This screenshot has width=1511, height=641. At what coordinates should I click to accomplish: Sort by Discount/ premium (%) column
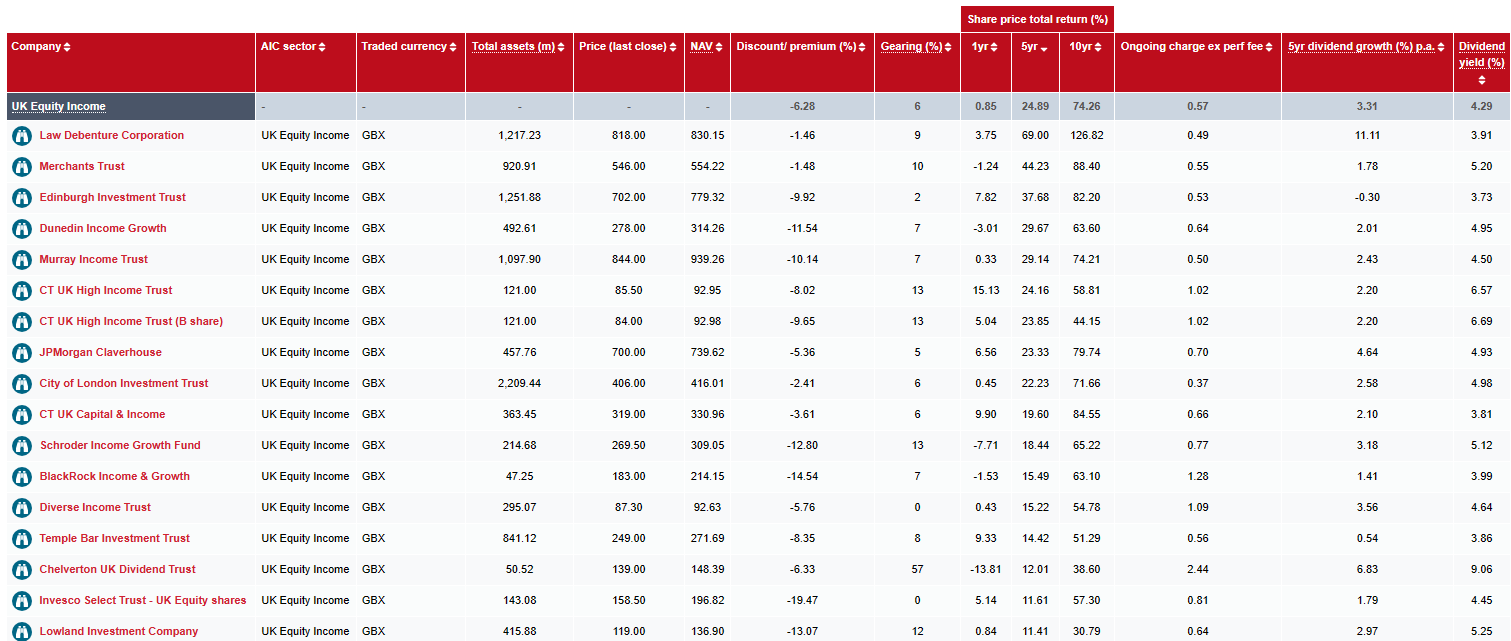[802, 47]
